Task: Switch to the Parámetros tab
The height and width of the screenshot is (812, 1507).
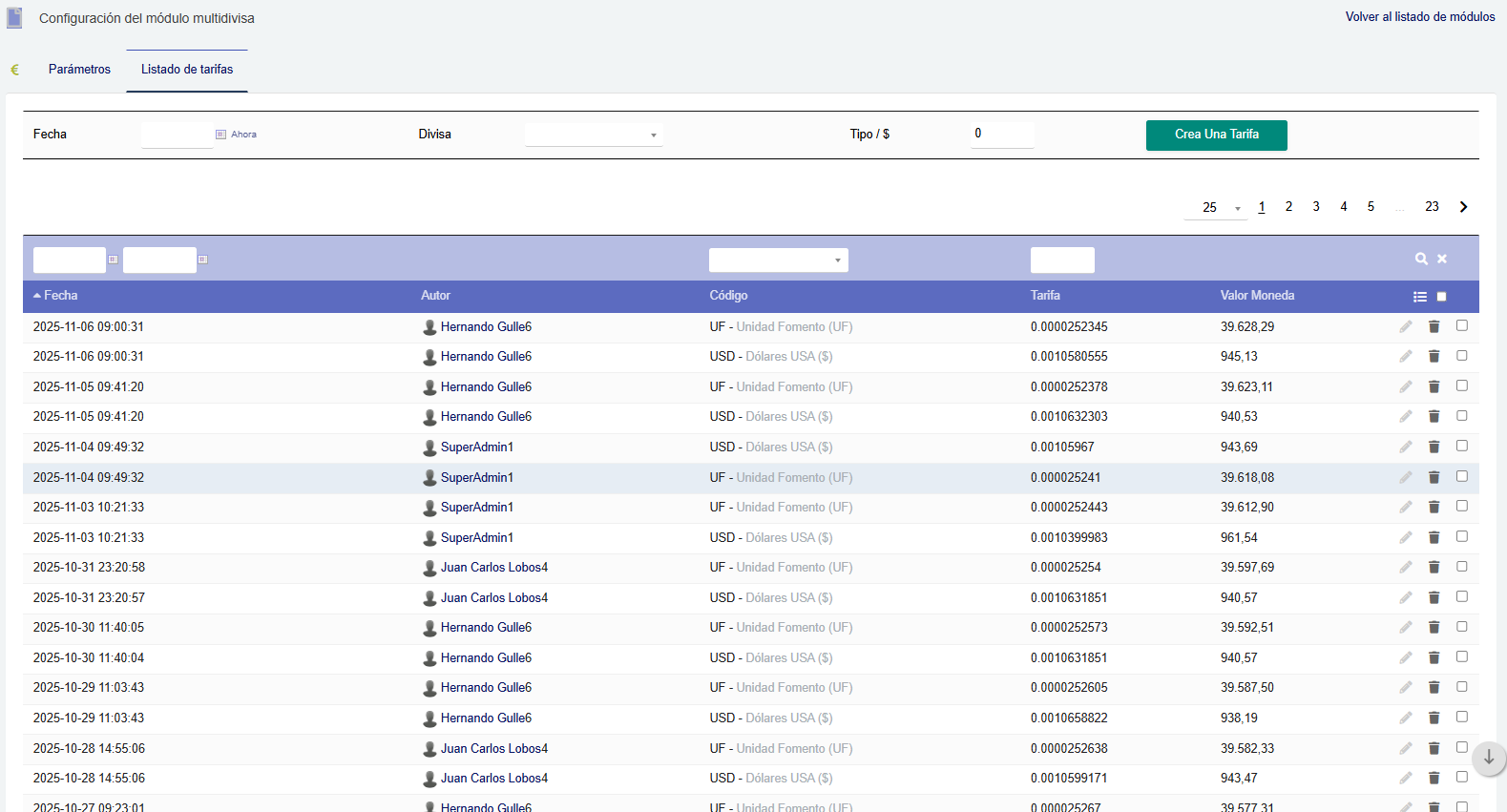Action: tap(79, 70)
